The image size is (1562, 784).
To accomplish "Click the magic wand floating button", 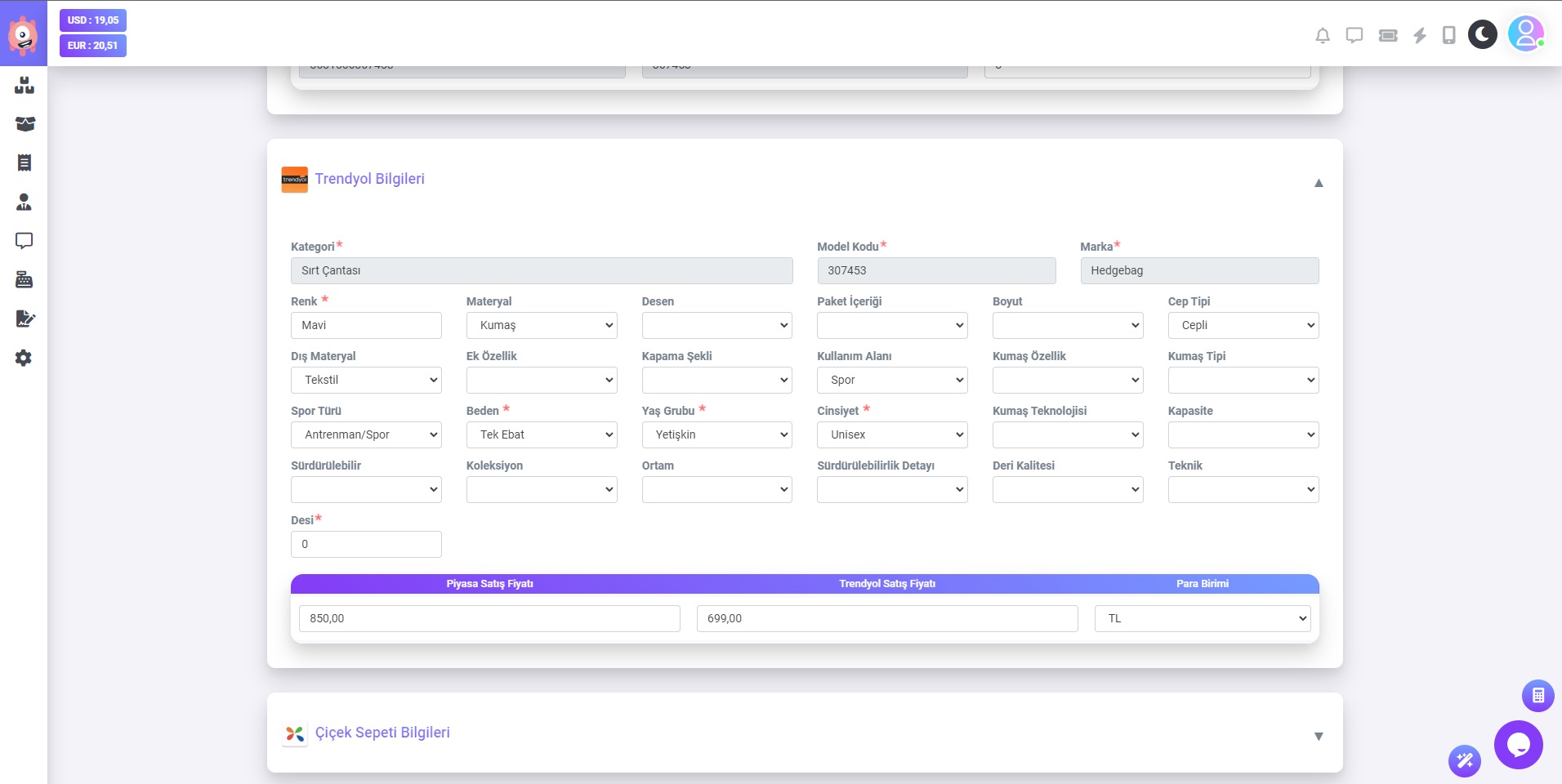I will tap(1464, 761).
